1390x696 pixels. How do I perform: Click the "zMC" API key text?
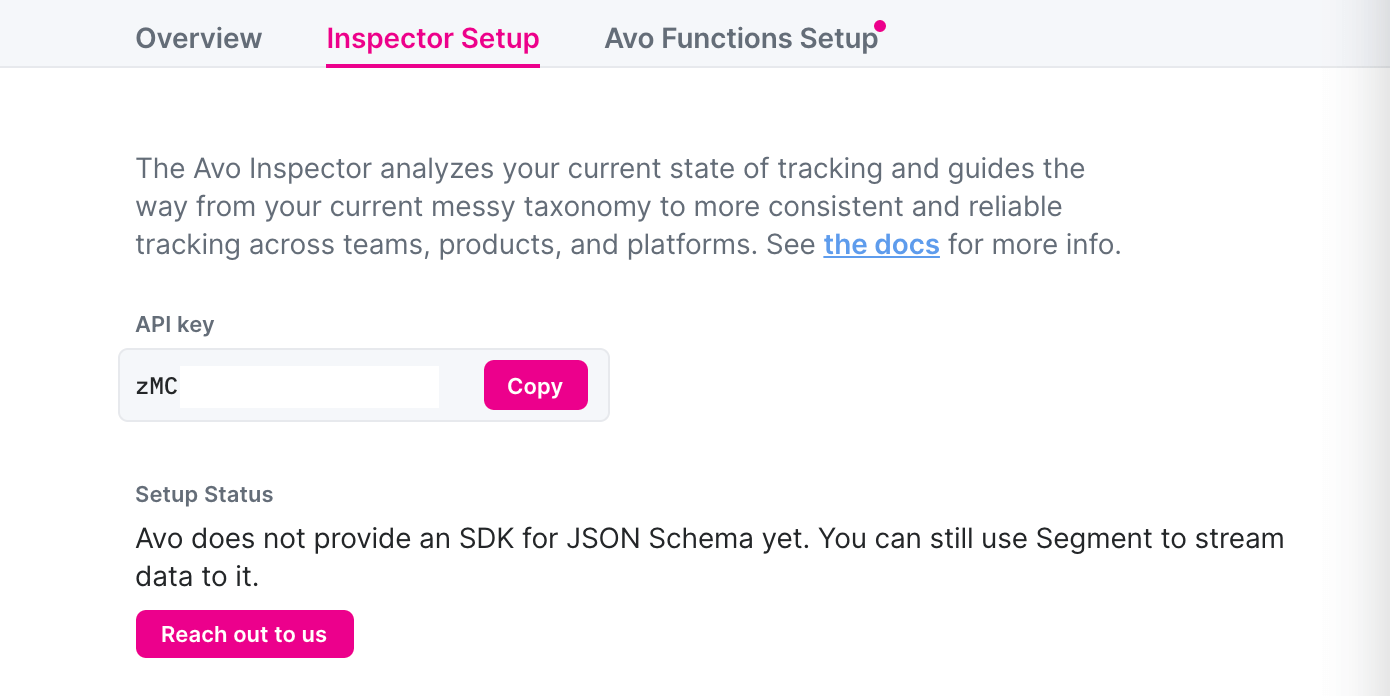[156, 386]
